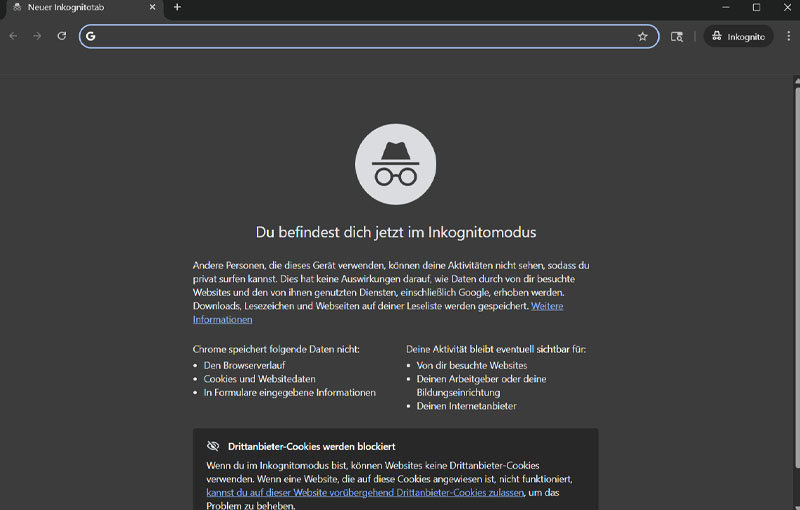The image size is (800, 510).
Task: Click the incognito favicon on the tab
Action: (16, 7)
